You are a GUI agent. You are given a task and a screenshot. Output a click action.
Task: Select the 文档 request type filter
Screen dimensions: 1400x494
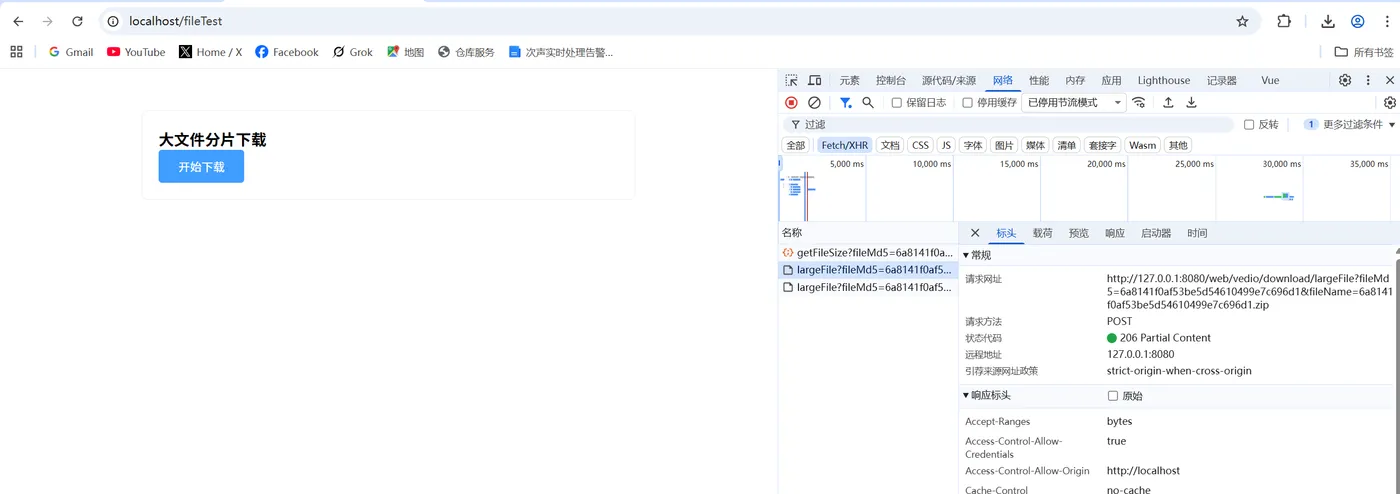coord(890,145)
